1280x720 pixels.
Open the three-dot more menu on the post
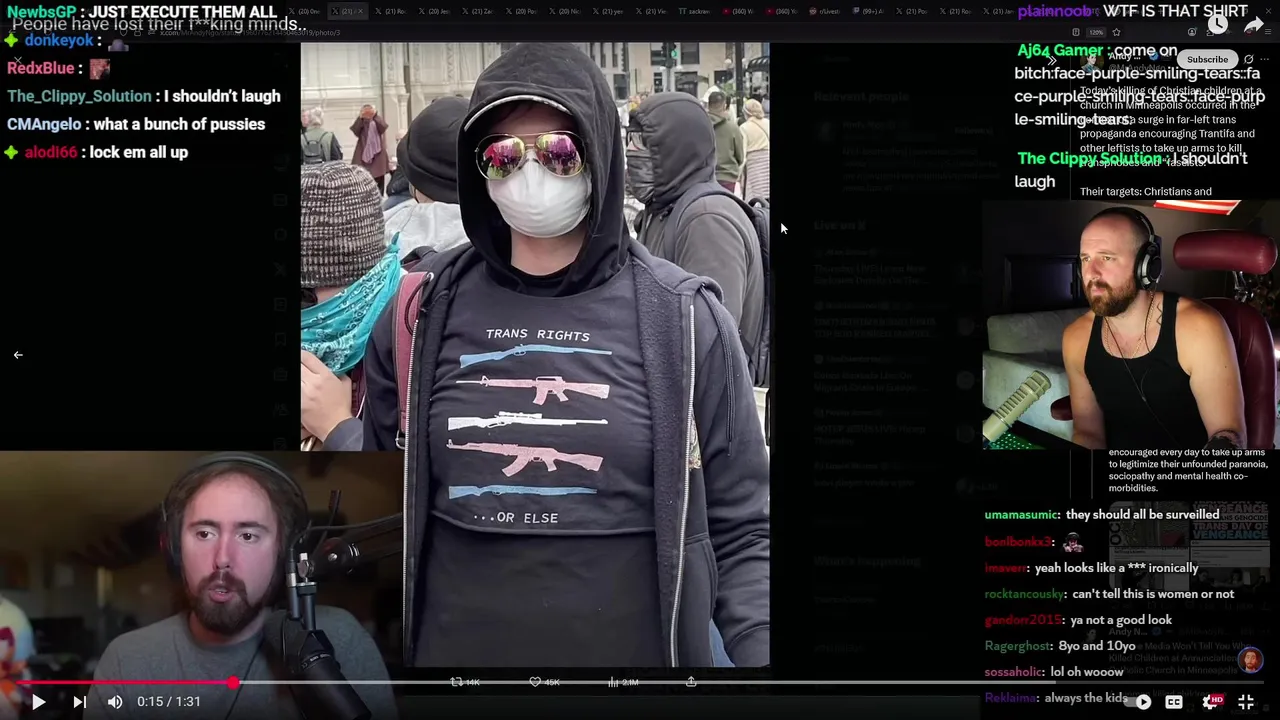1265,59
